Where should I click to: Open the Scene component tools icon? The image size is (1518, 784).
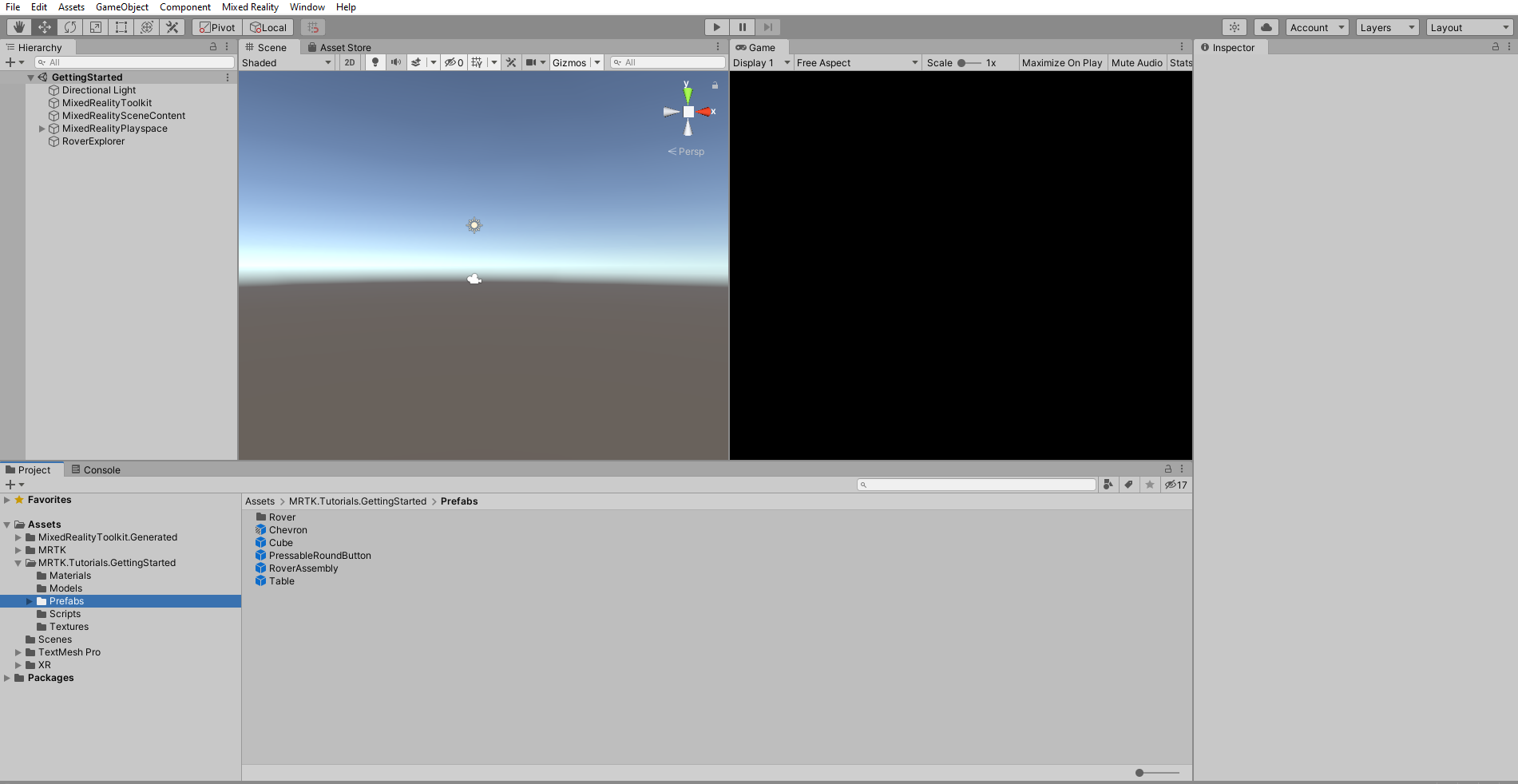click(511, 62)
